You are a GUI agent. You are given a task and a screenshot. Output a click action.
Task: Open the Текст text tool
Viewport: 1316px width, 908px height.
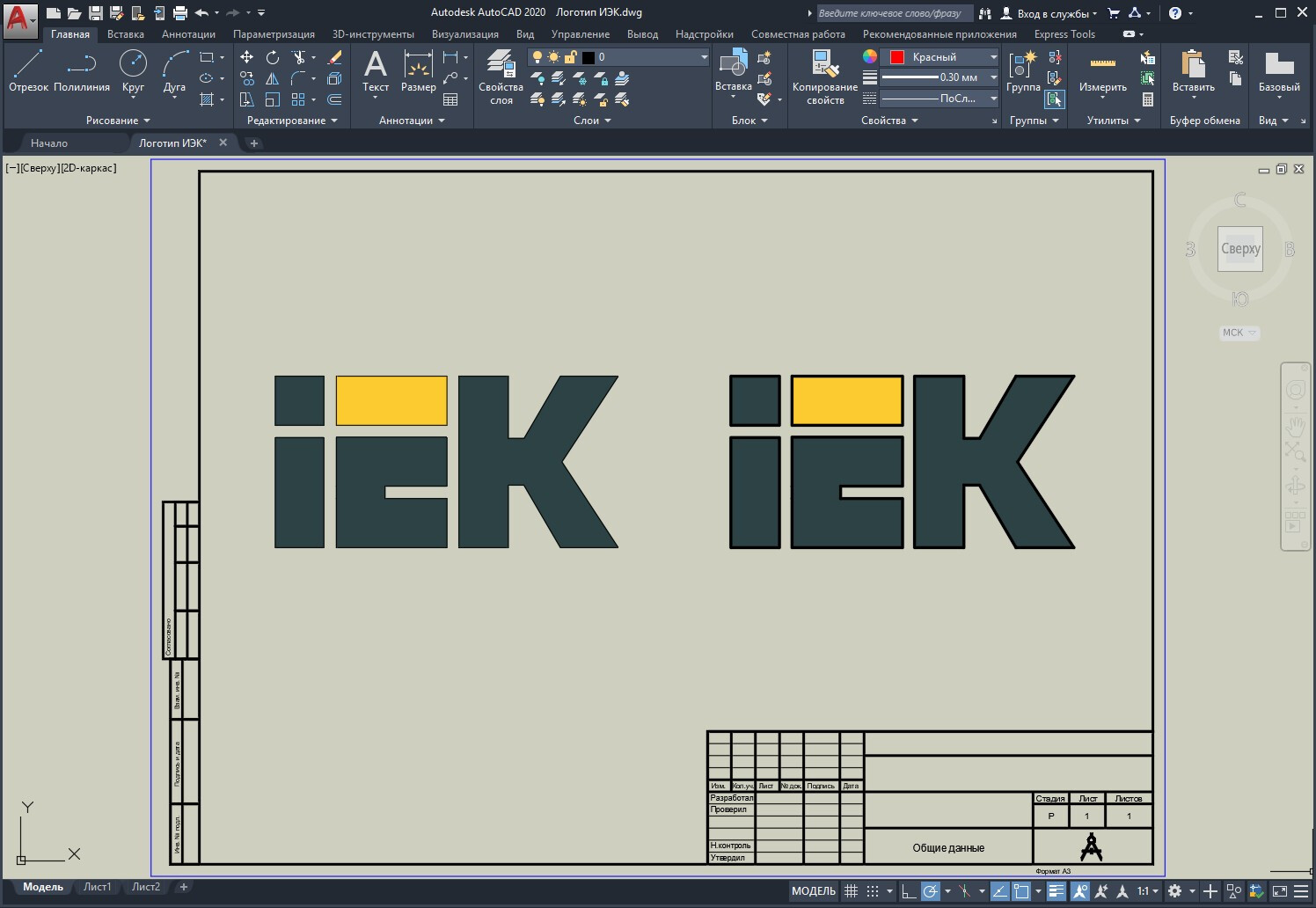tap(376, 70)
